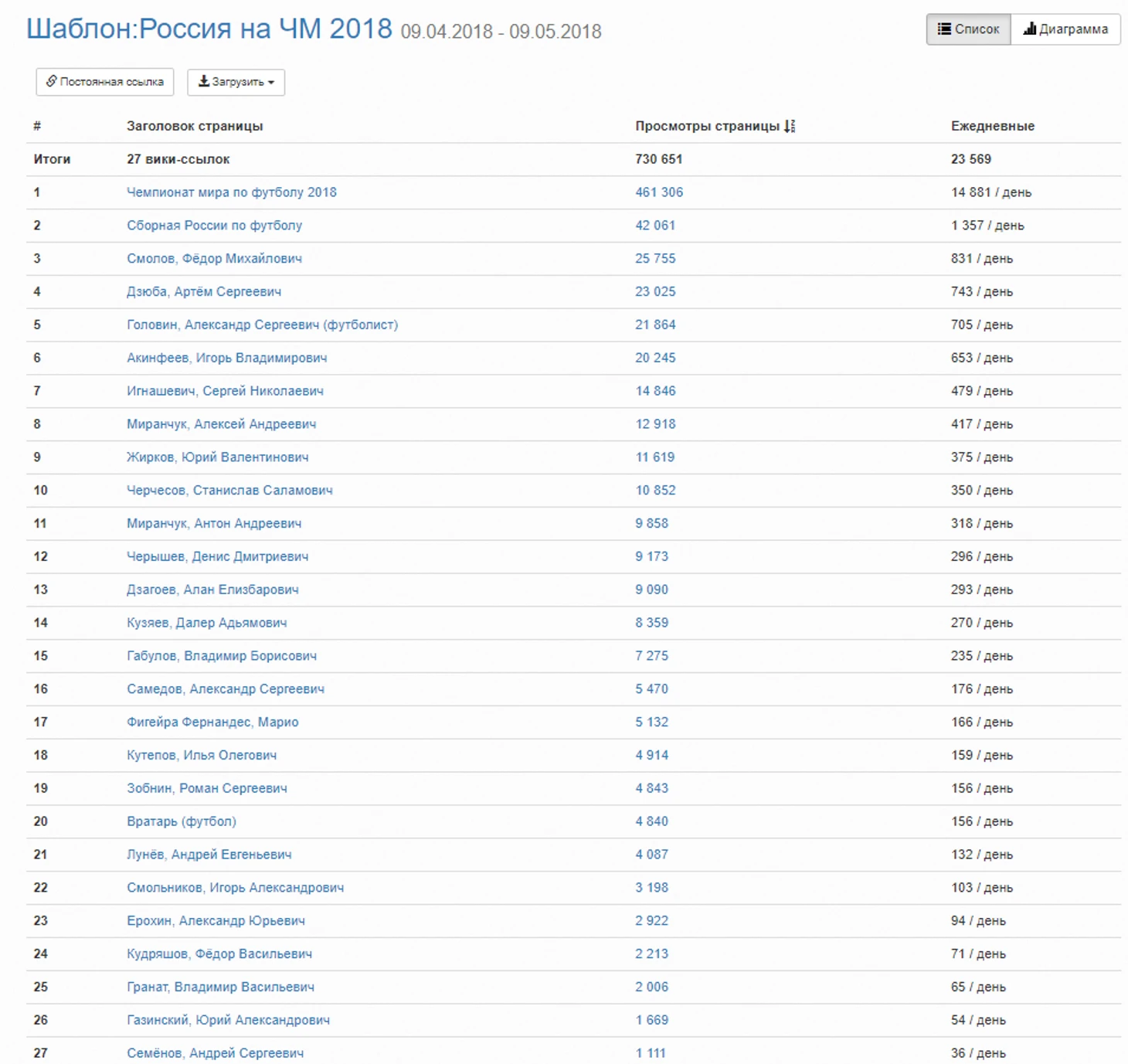Open Чемпионат мира по футболу 2018 link
1128x1064 pixels.
coord(232,192)
